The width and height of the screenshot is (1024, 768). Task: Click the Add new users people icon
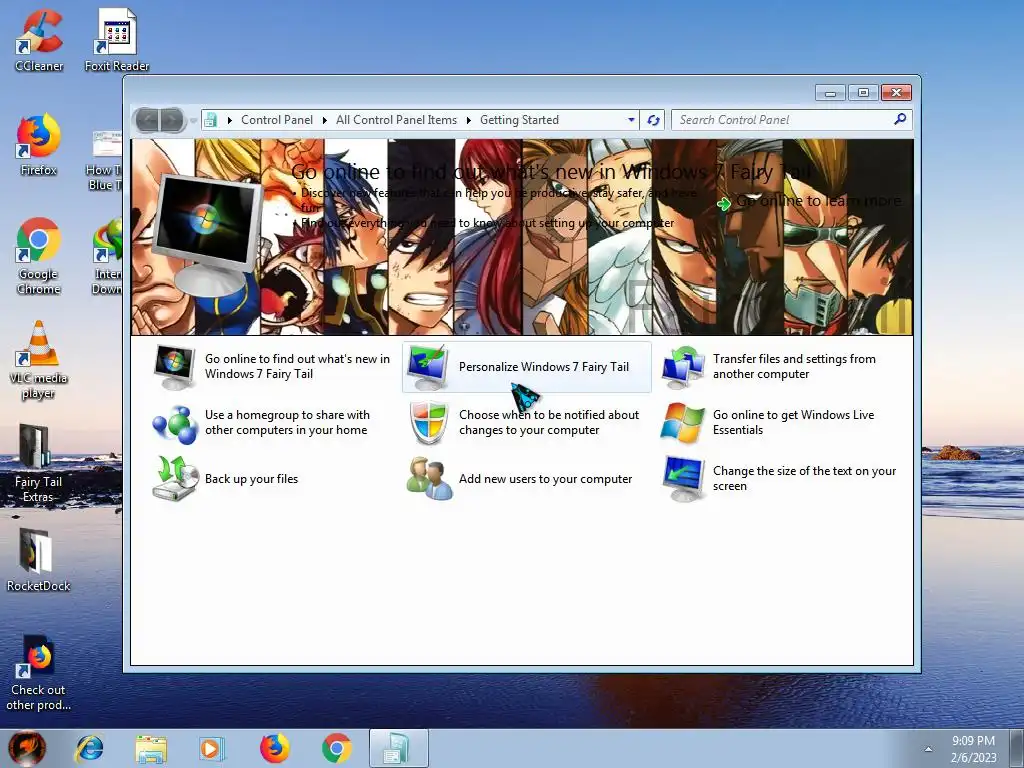[429, 479]
